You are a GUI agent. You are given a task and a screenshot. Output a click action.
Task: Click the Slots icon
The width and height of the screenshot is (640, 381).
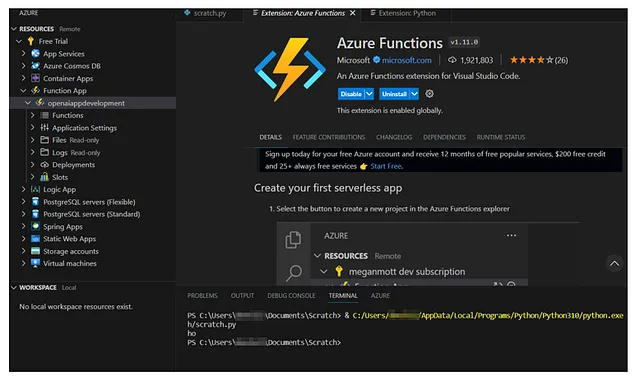click(x=44, y=177)
